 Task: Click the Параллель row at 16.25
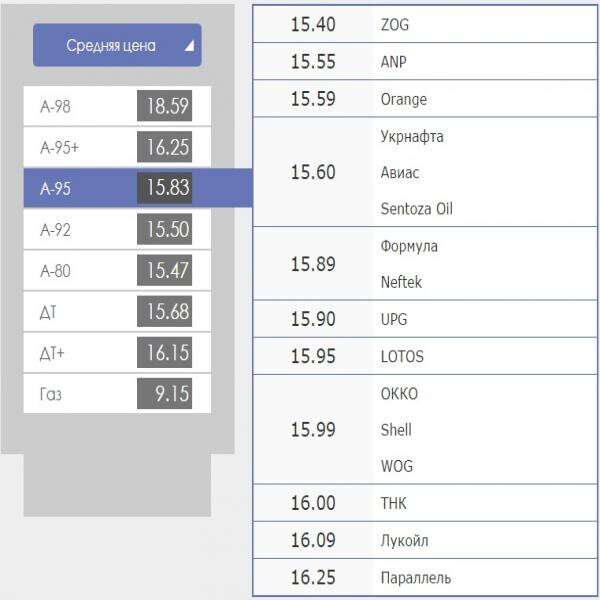pos(425,577)
